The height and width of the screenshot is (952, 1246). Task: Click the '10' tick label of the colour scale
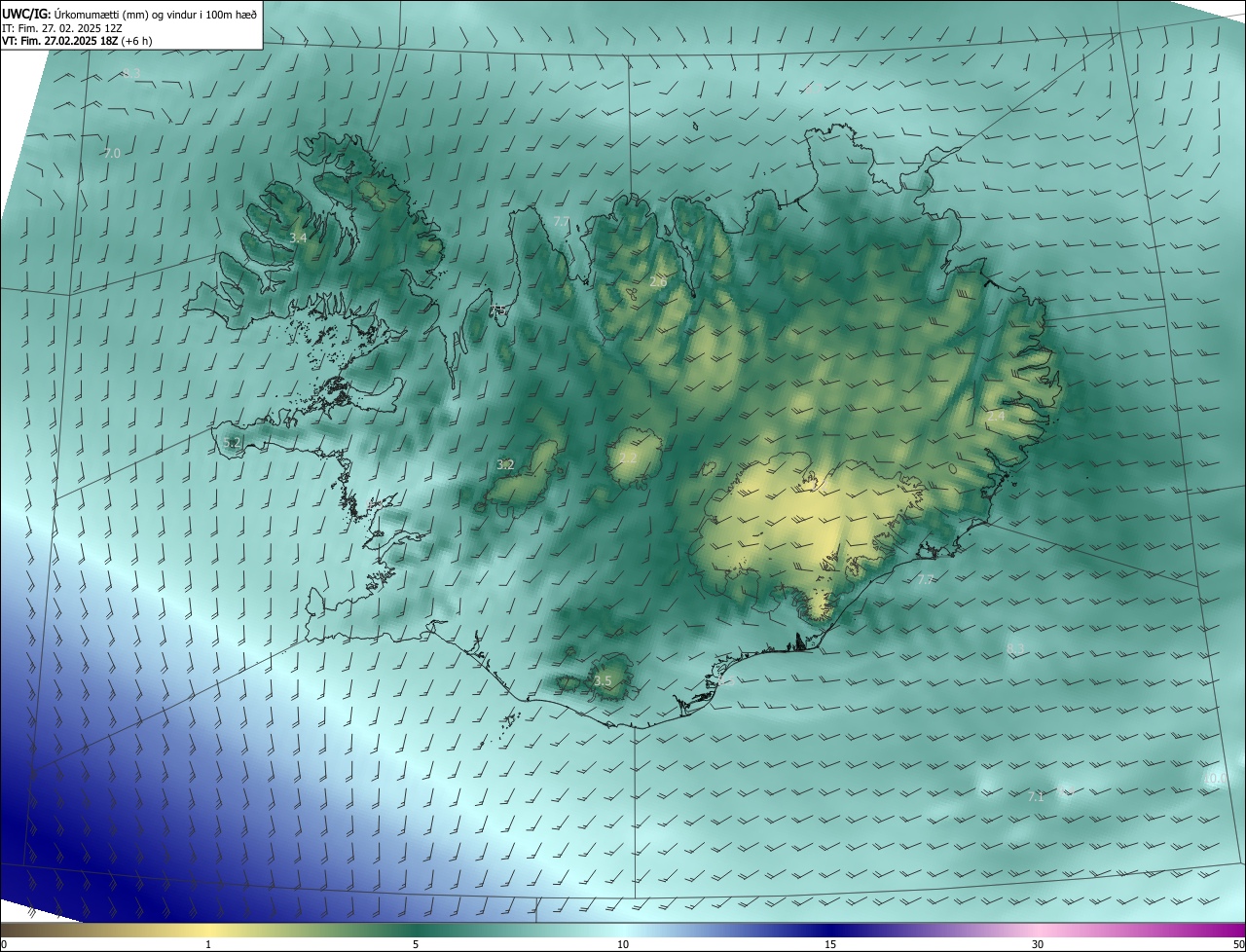[623, 944]
